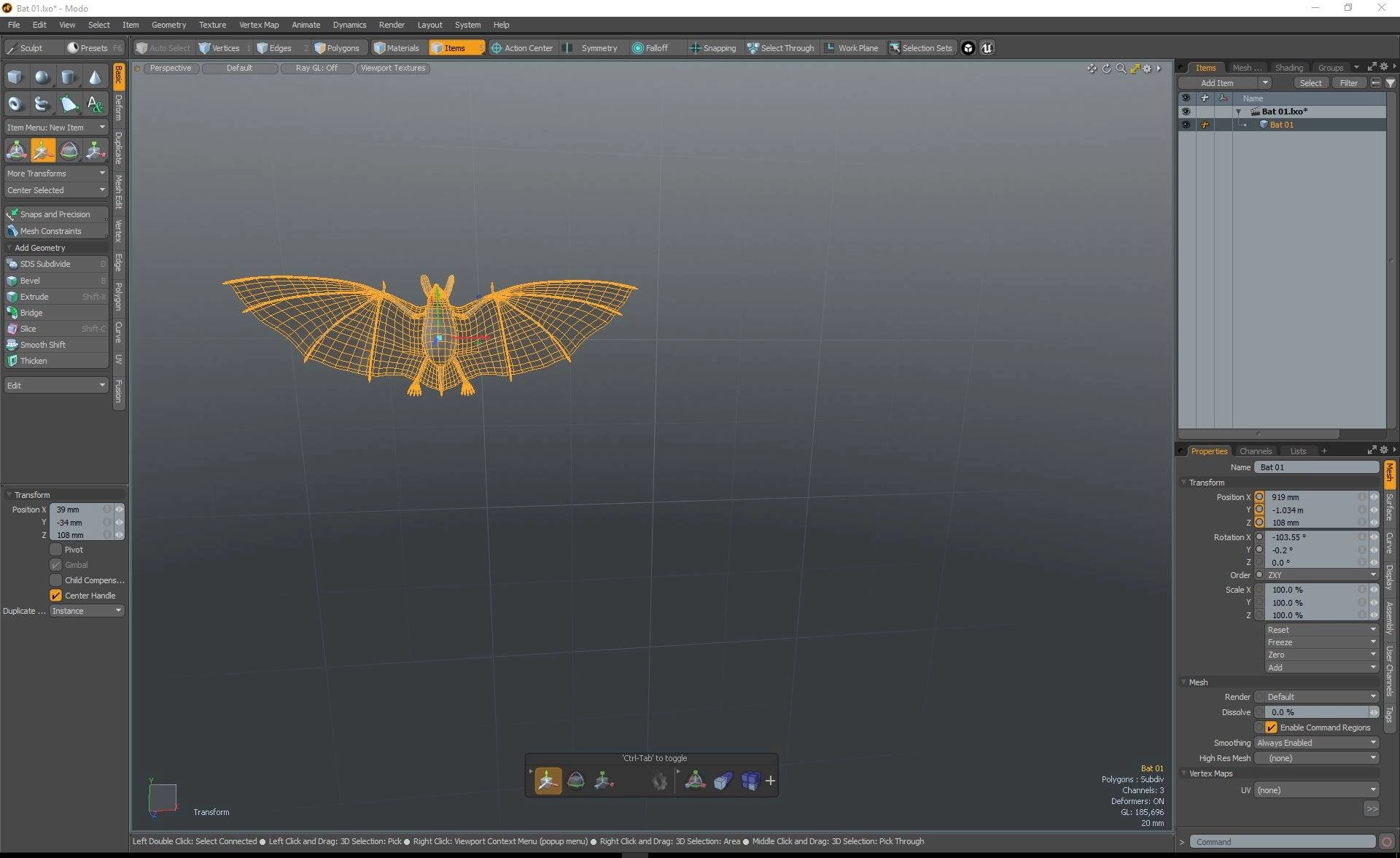Activate the Rotate tool in toolbox

(69, 150)
